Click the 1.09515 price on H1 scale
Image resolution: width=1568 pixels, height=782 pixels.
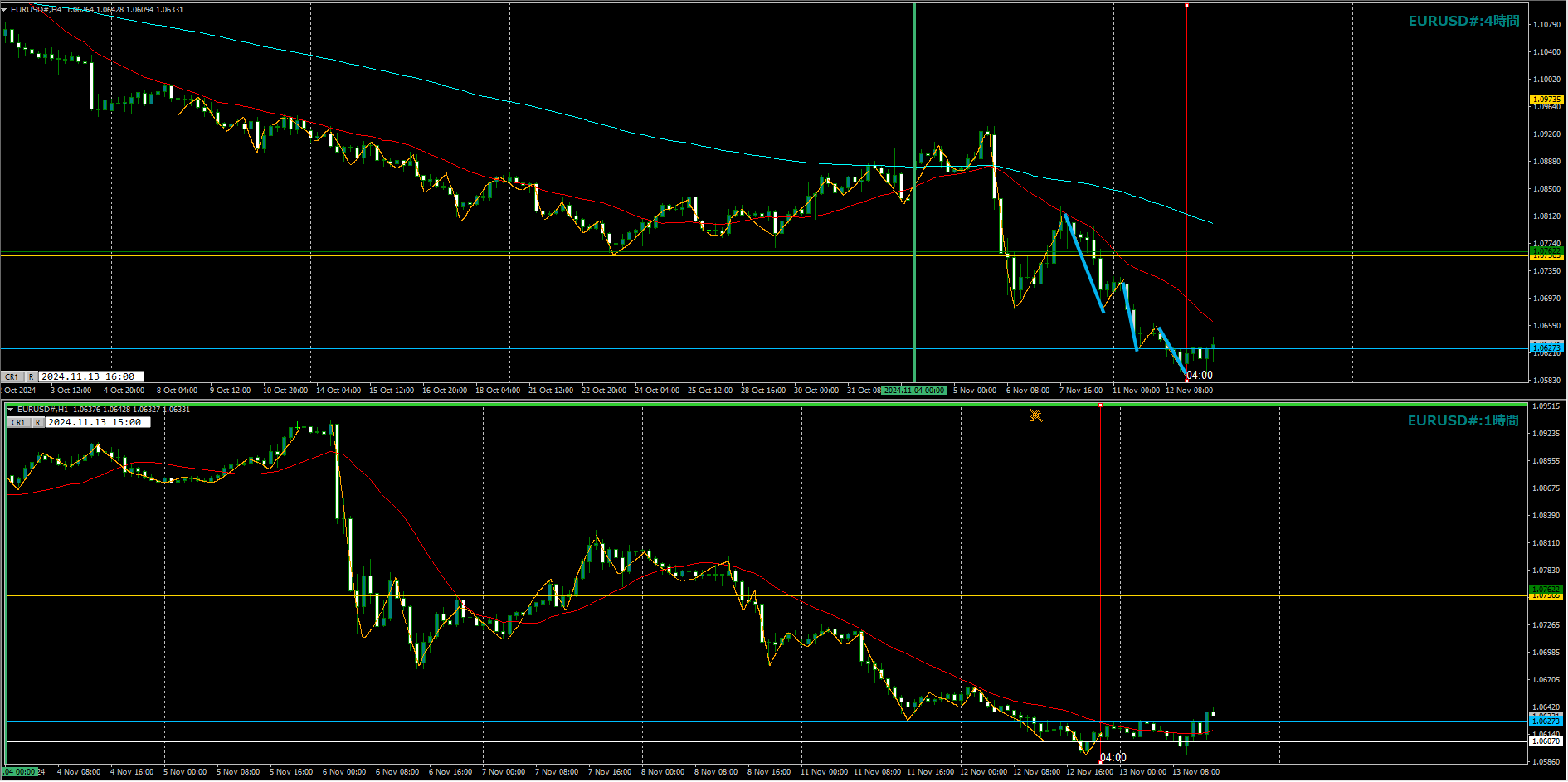tap(1546, 406)
